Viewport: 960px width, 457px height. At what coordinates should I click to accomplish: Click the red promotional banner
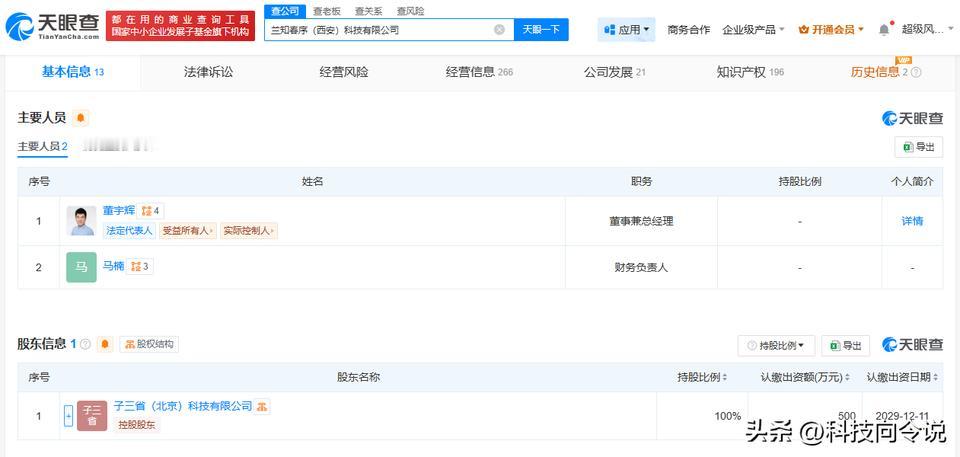tap(181, 26)
